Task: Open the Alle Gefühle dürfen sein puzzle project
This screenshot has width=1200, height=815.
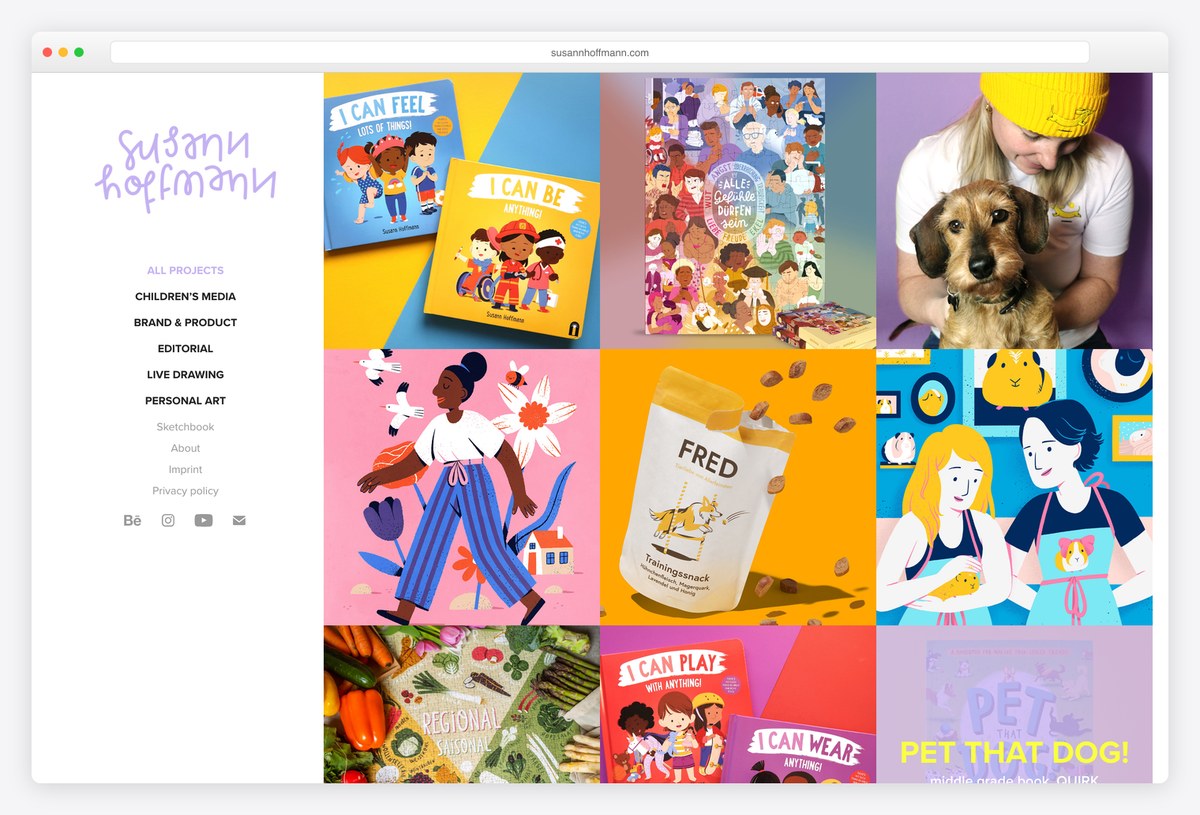Action: click(x=738, y=211)
